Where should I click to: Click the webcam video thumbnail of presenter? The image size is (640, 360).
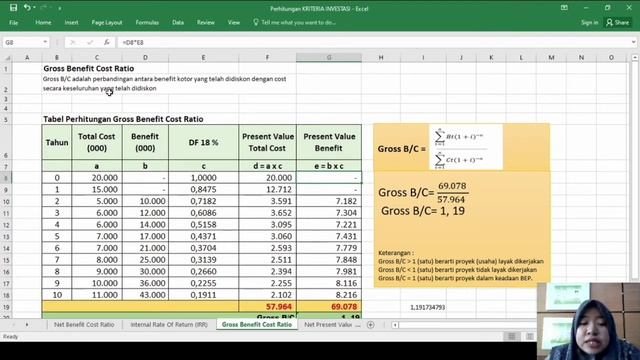point(588,321)
